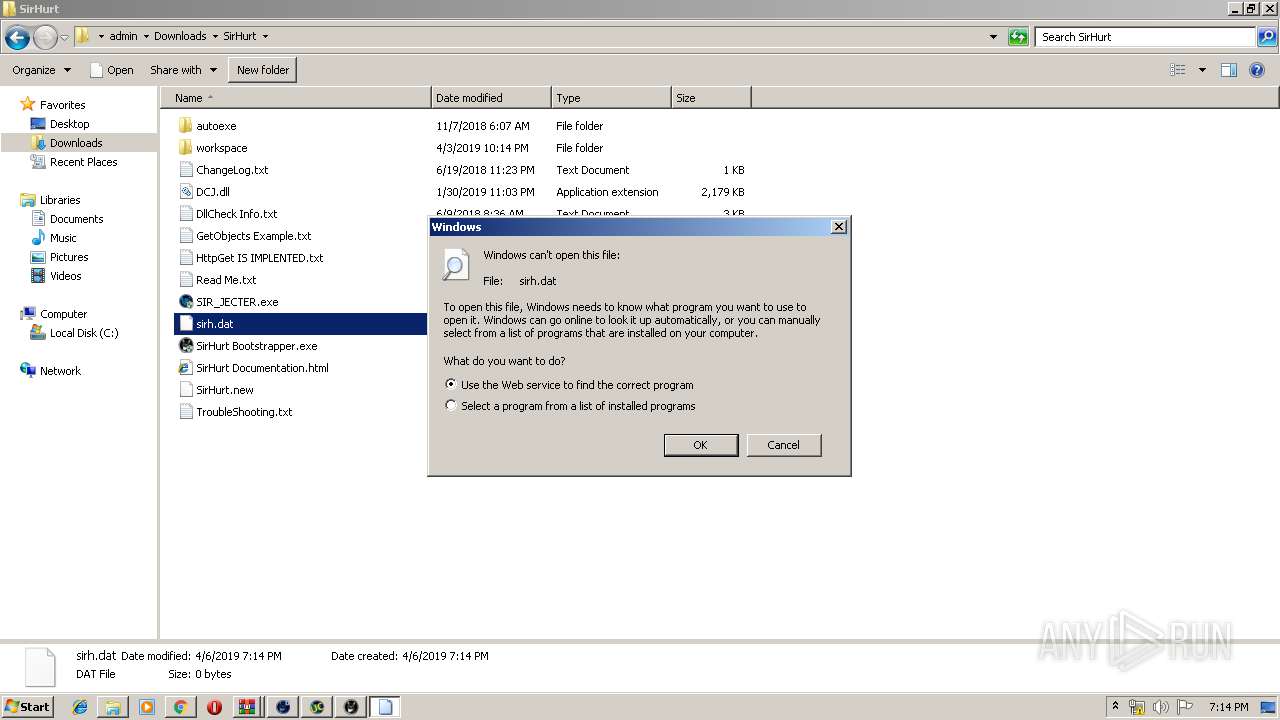
Task: Click the search magnifier icon
Action: (1266, 37)
